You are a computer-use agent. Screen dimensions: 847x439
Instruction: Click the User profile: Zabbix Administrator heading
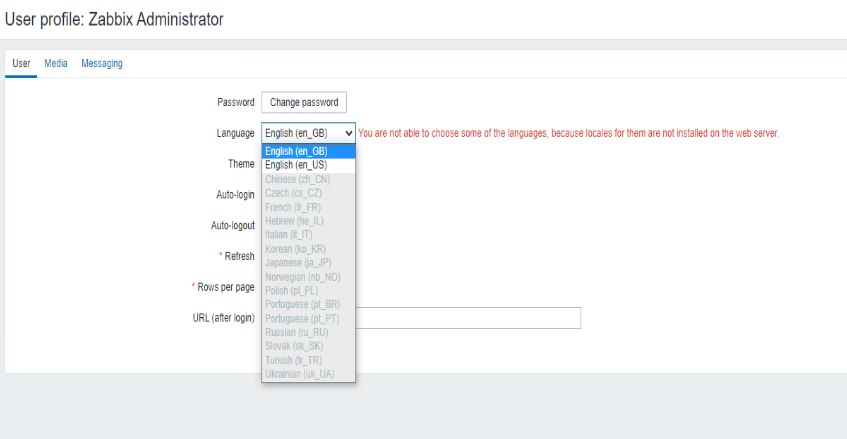114,19
